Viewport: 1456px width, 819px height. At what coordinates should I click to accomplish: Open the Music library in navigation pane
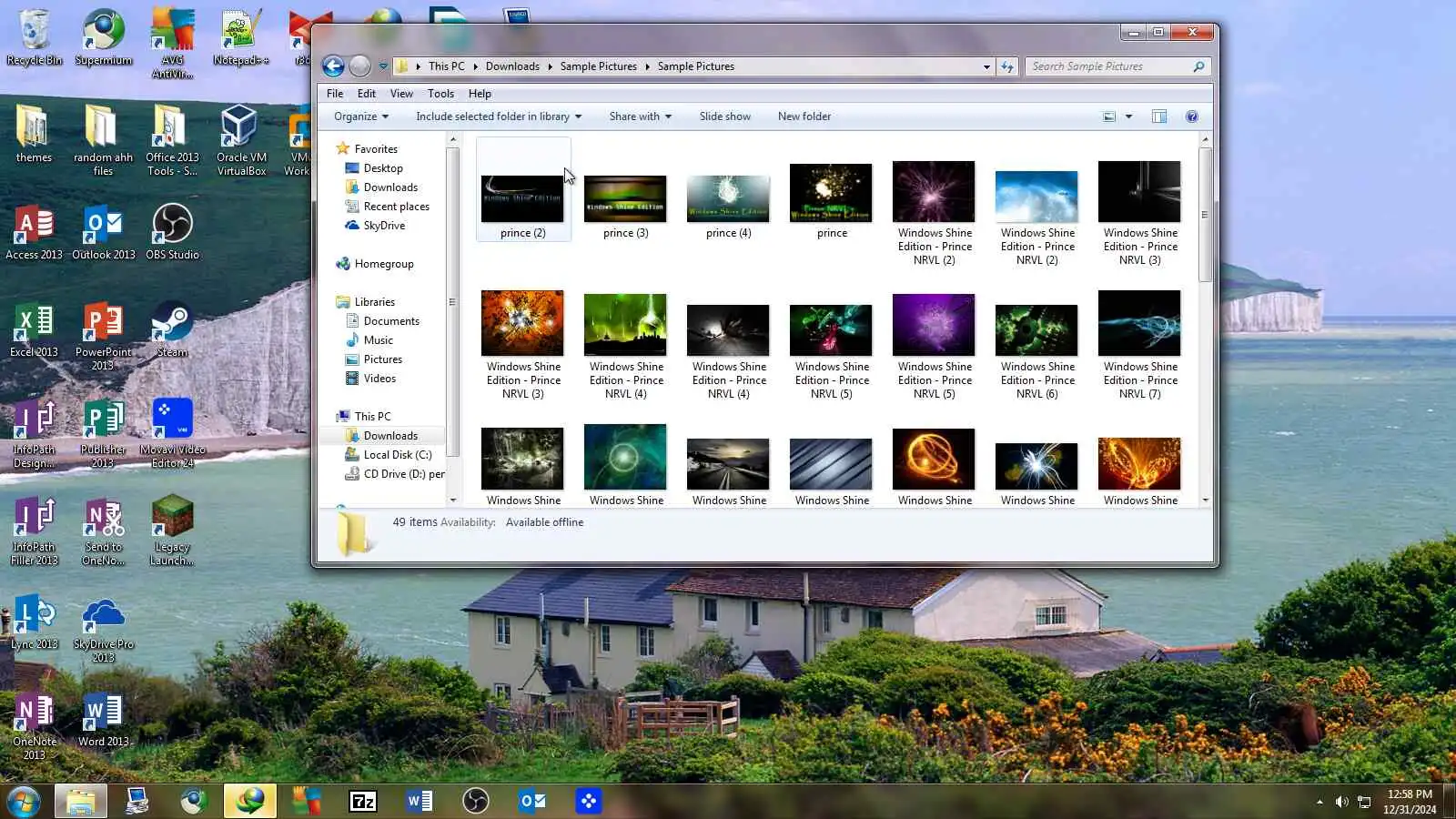click(379, 340)
